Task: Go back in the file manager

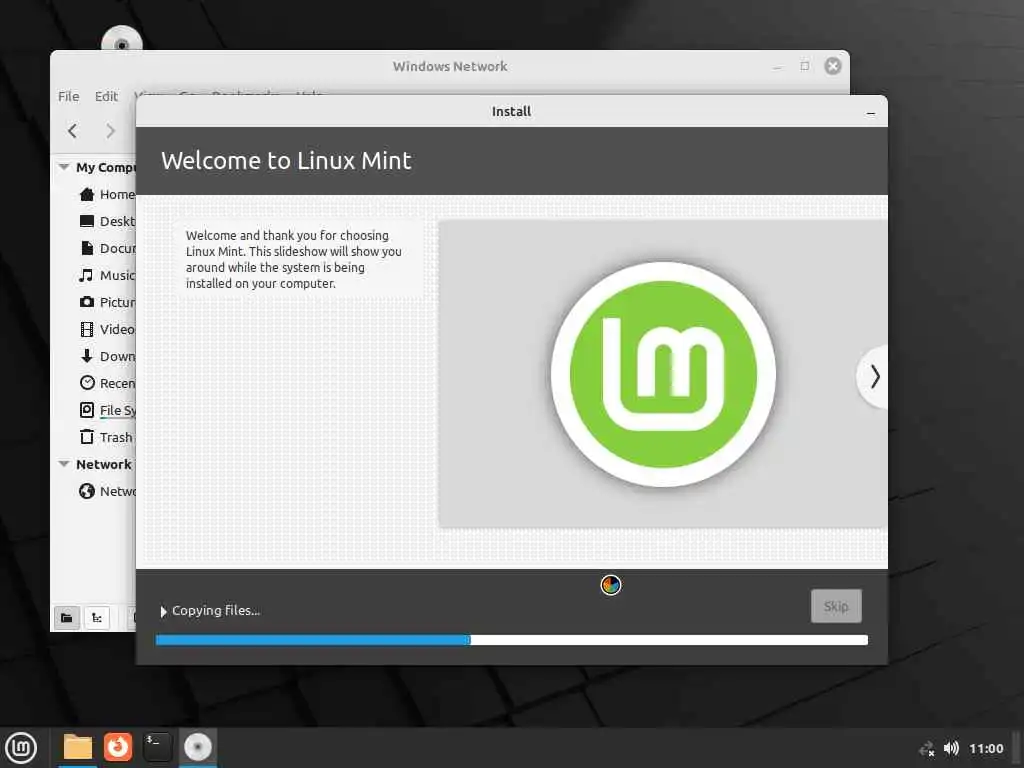Action: coord(72,131)
